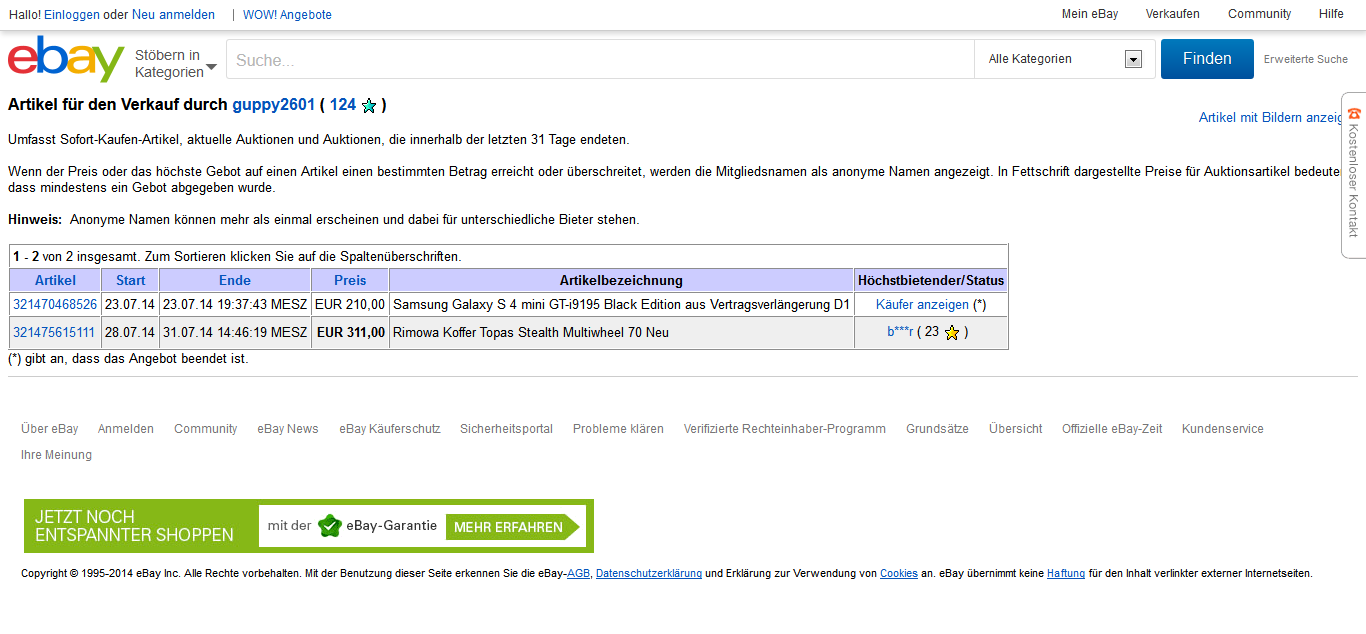The height and width of the screenshot is (634, 1366).
Task: Open eBay Käuferschutz footer link
Action: click(x=390, y=429)
